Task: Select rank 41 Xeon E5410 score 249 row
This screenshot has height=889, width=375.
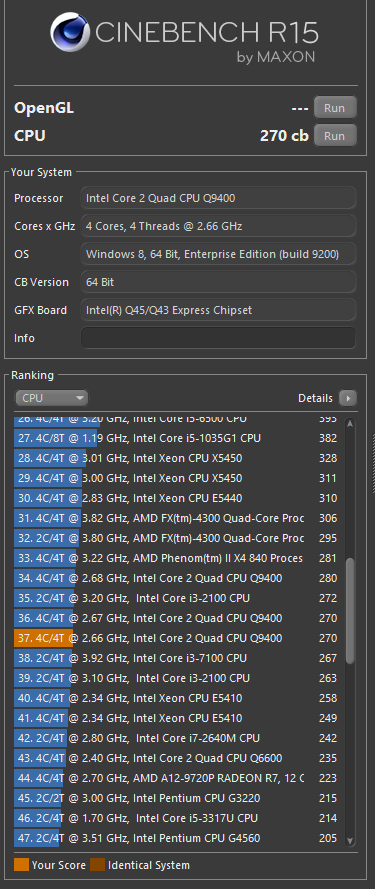Action: pos(178,718)
